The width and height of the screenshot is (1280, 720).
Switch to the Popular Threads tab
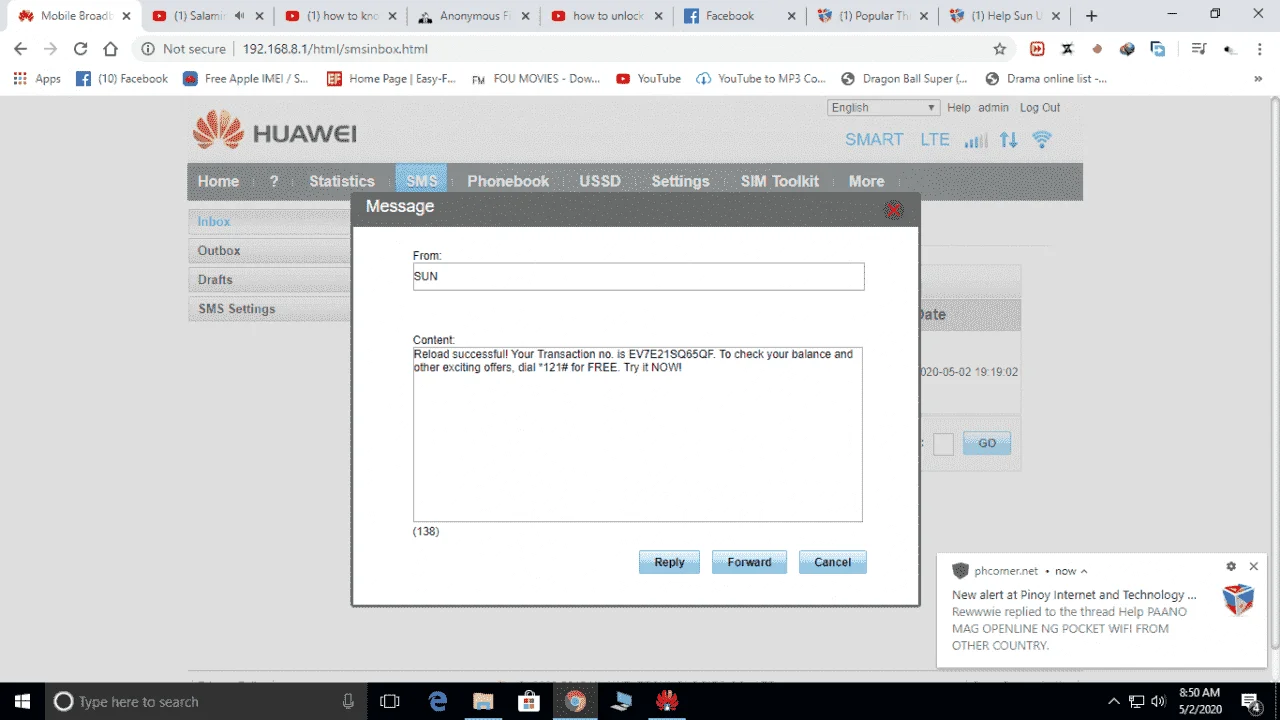click(870, 16)
